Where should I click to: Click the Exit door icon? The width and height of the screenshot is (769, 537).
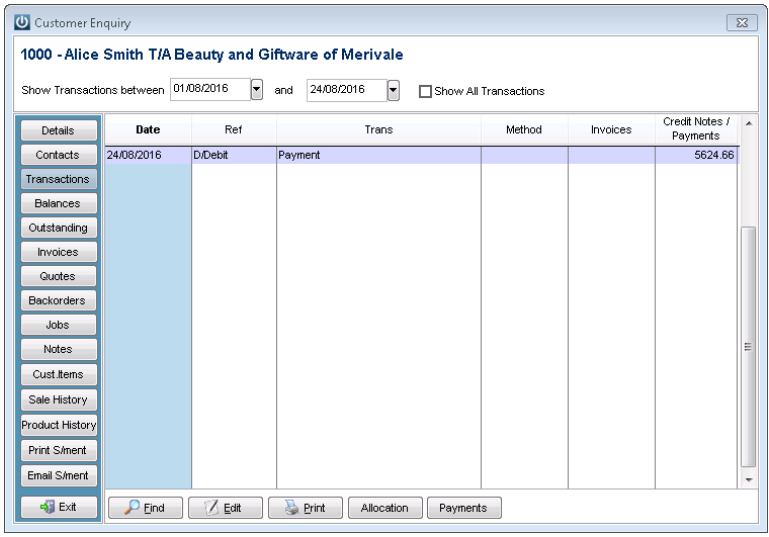[48, 507]
